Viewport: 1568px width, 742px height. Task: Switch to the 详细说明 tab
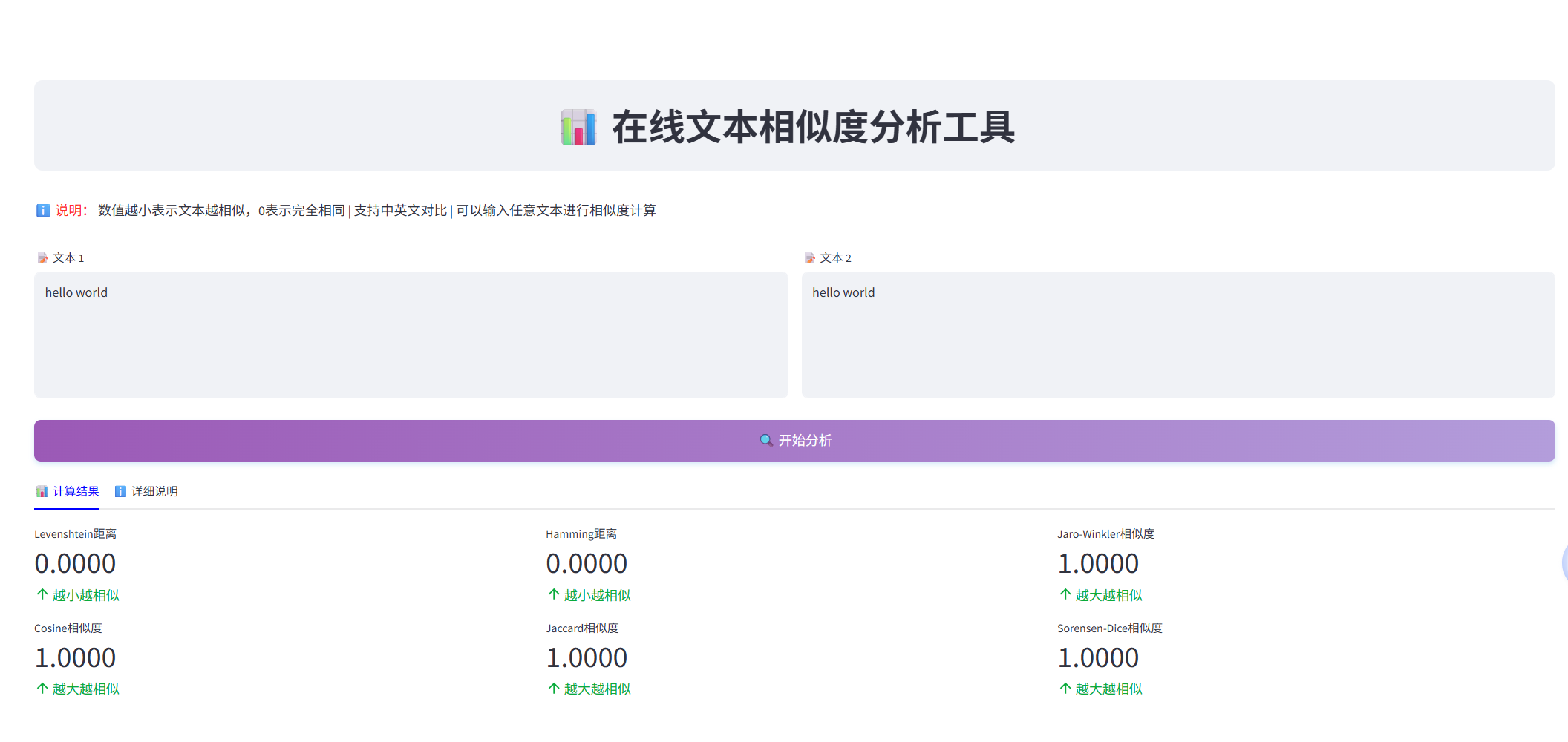152,491
